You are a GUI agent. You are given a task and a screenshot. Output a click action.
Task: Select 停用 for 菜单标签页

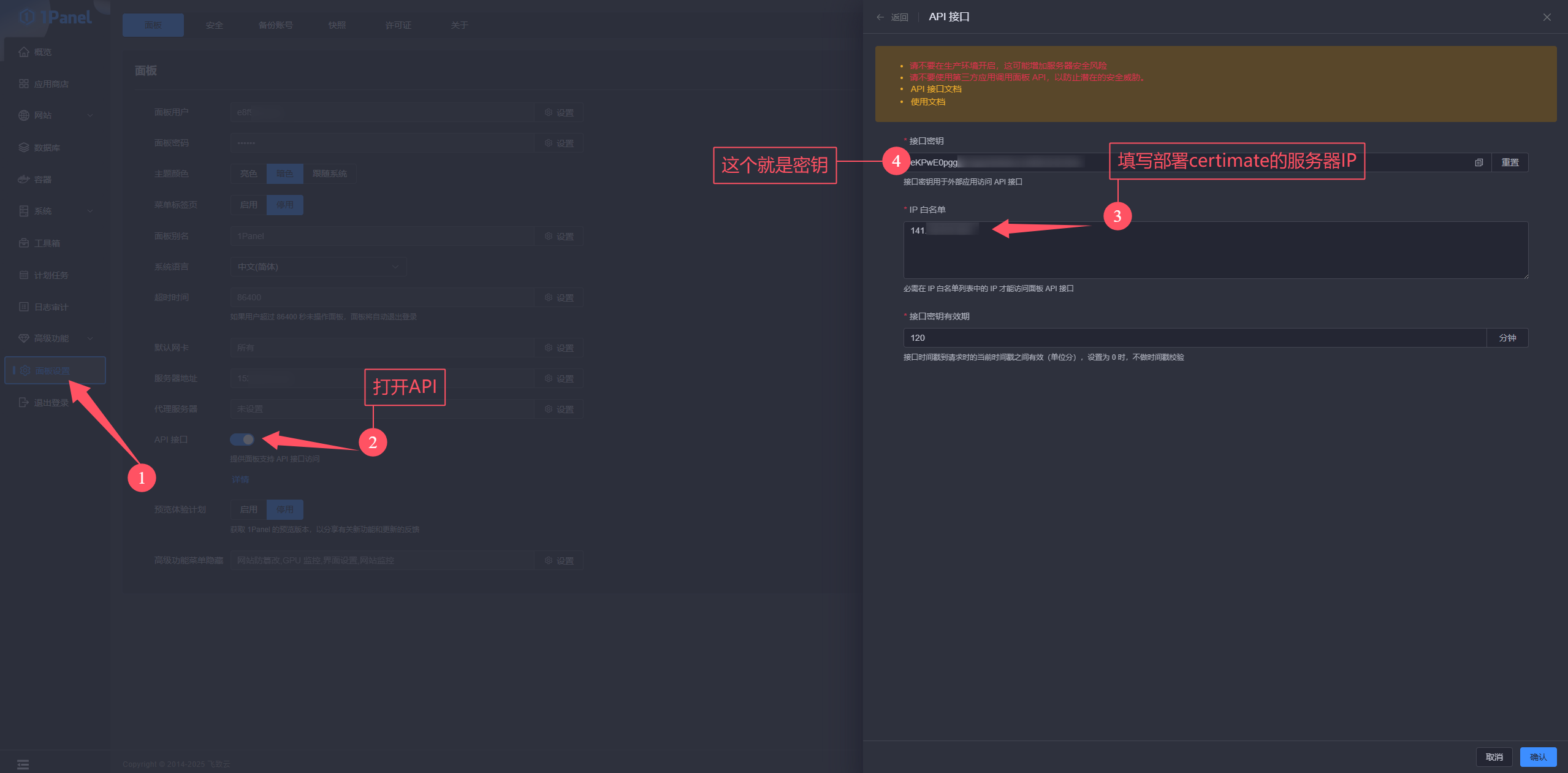[x=285, y=205]
